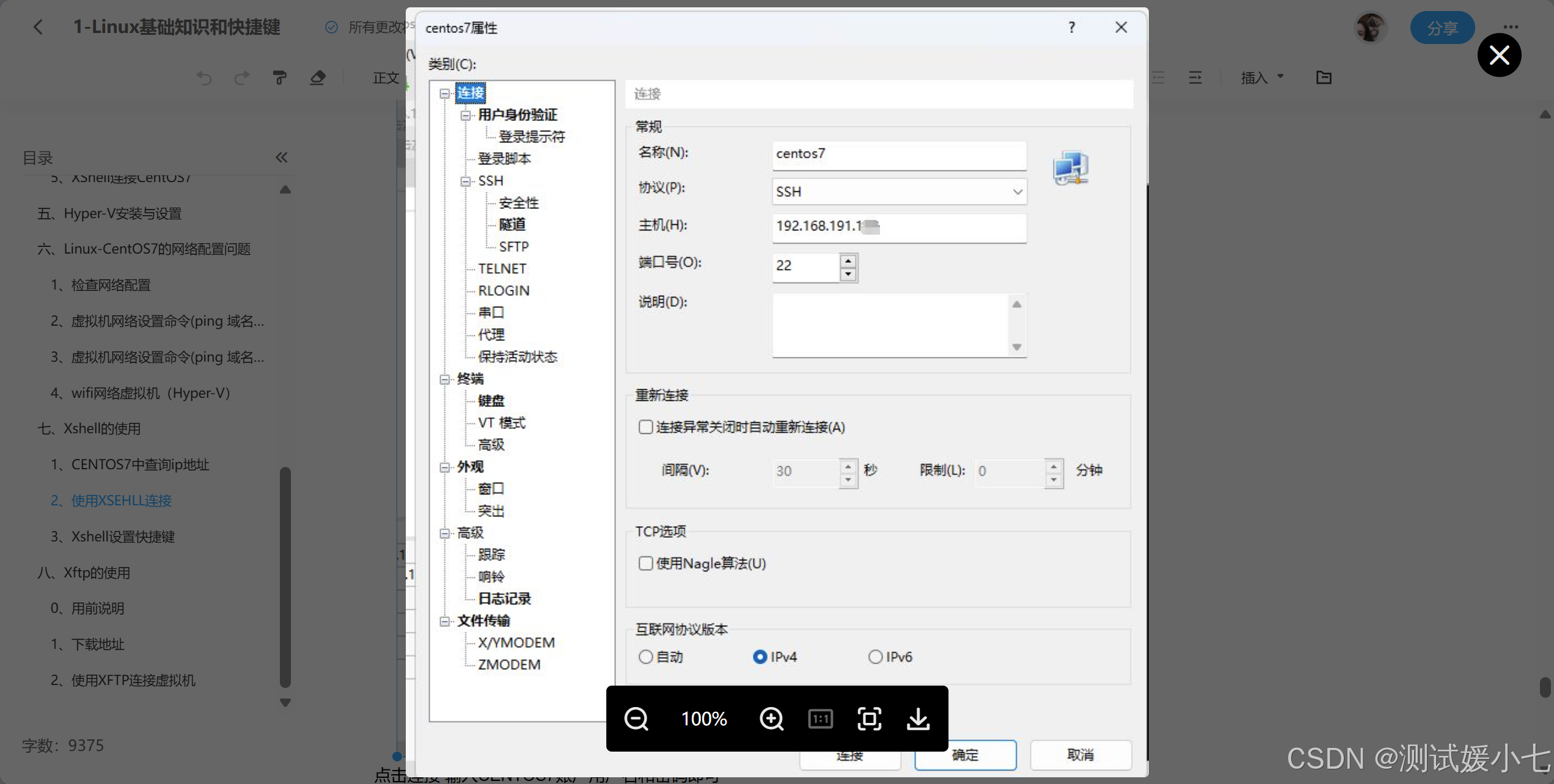Select 日志记录 in the category tree
The height and width of the screenshot is (784, 1554).
[504, 598]
